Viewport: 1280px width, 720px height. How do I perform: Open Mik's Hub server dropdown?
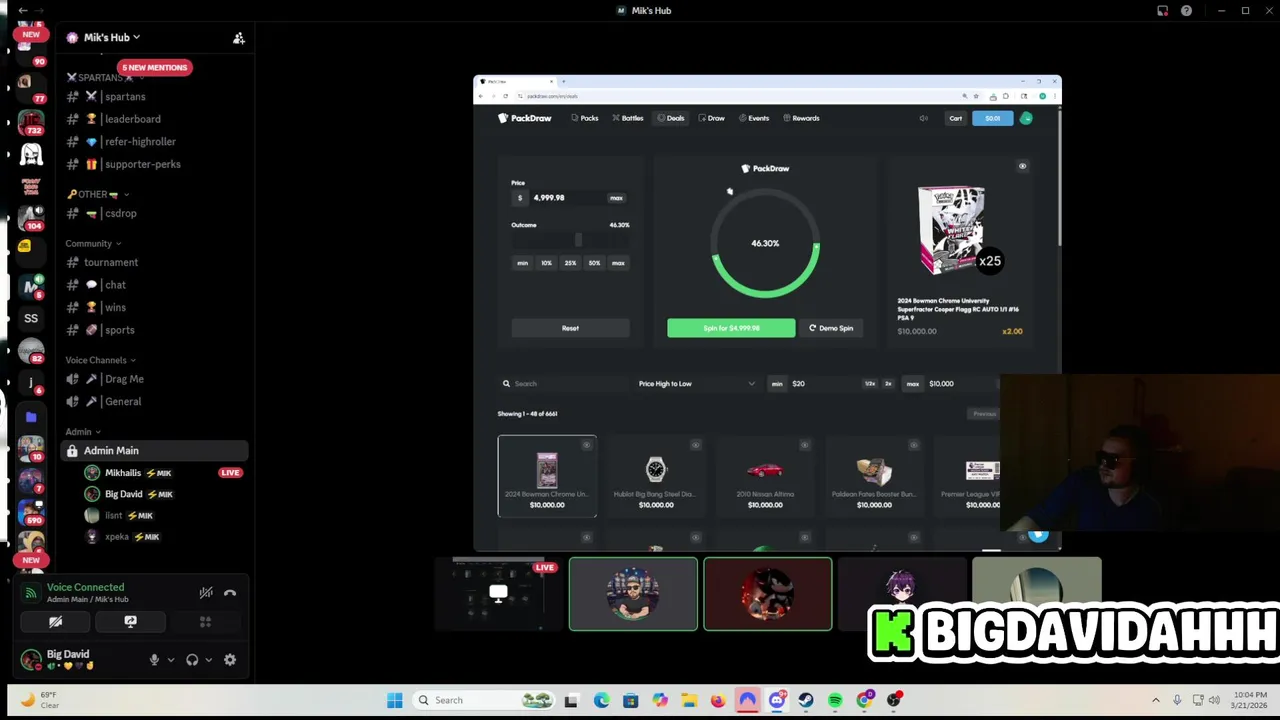tap(110, 37)
